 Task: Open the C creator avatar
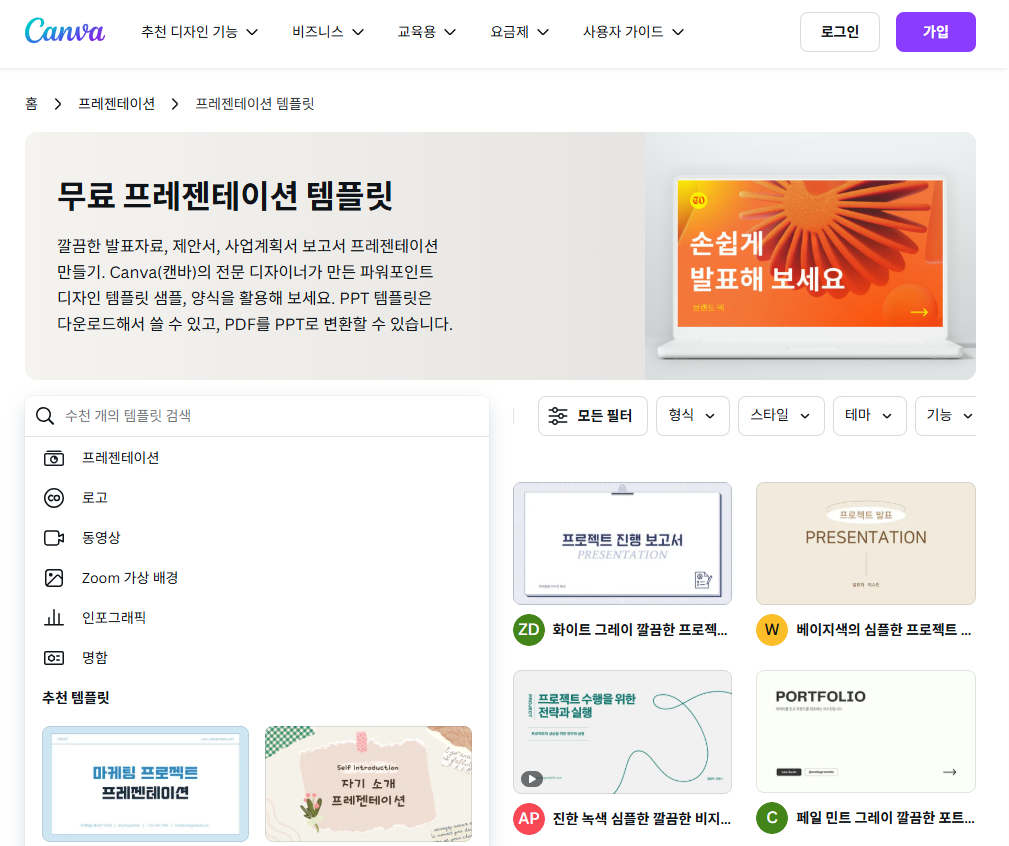772,818
